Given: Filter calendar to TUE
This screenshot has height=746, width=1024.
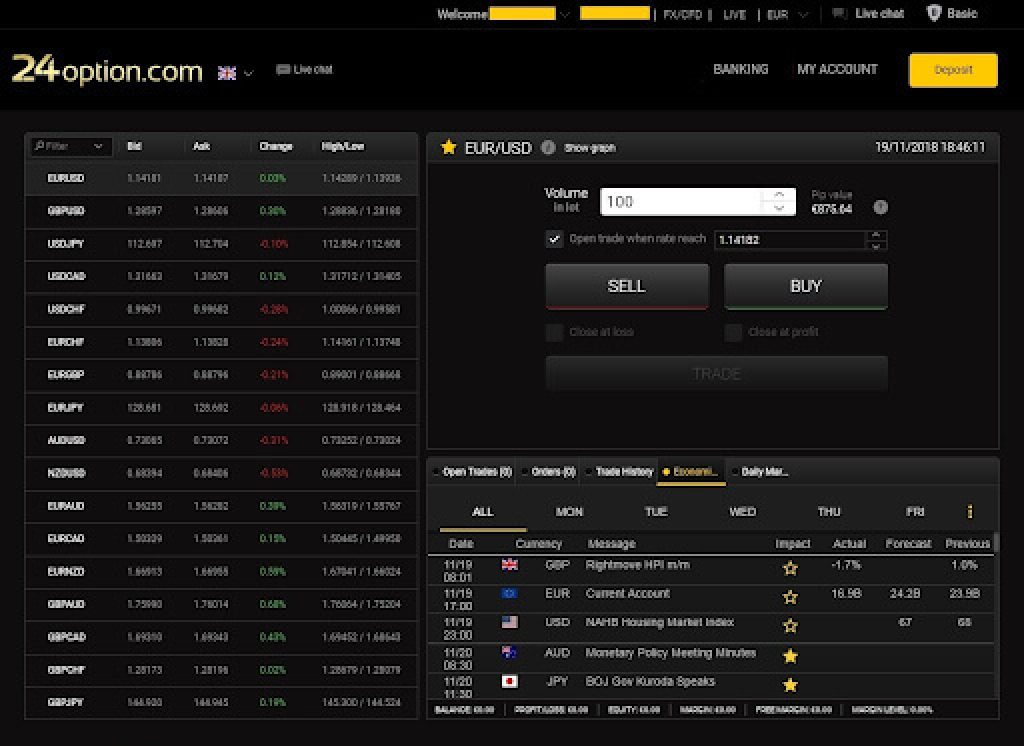Looking at the screenshot, I should pos(656,511).
